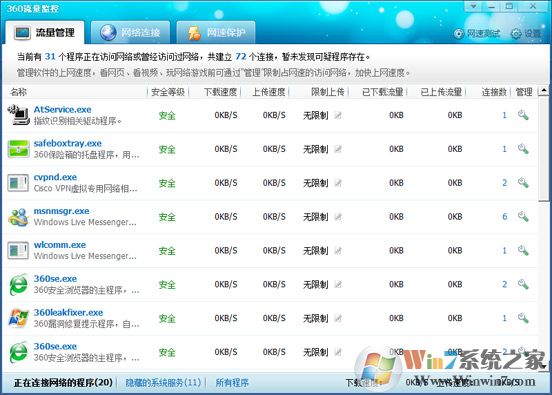552x395 pixels.
Task: Click the 360leakfixer.exe program icon
Action: (x=18, y=318)
